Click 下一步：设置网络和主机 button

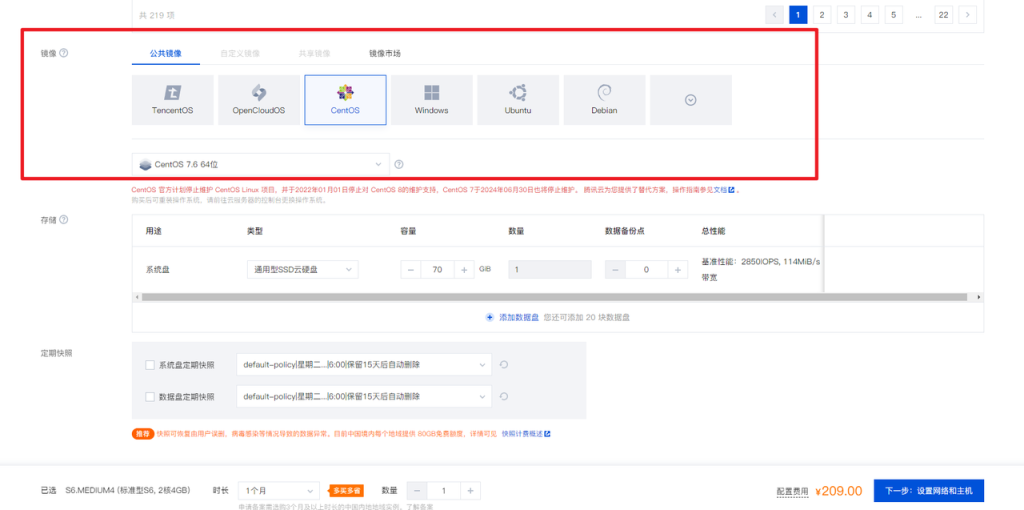tap(929, 490)
